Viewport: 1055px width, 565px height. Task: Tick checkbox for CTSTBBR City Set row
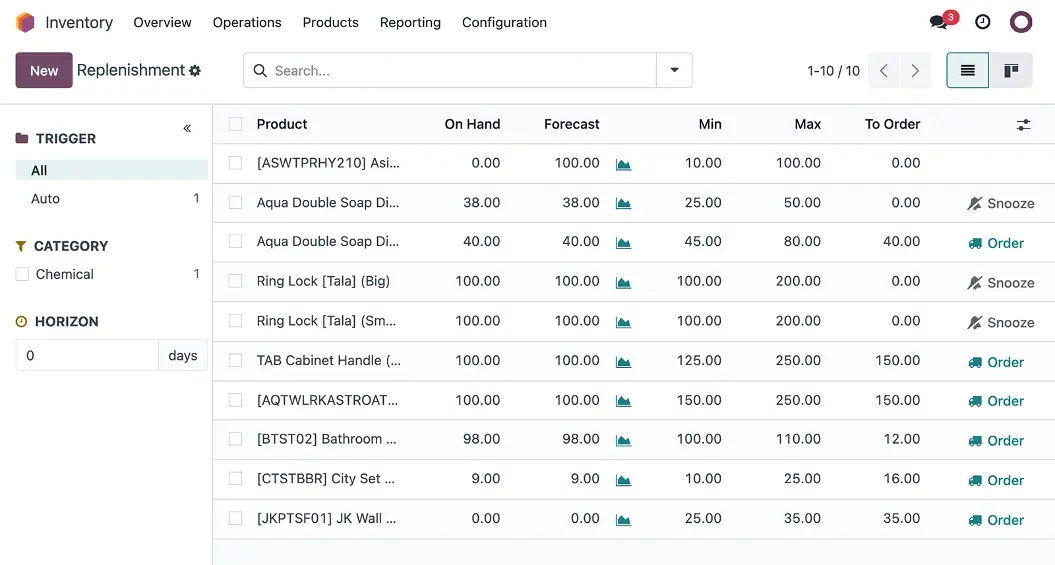point(235,479)
